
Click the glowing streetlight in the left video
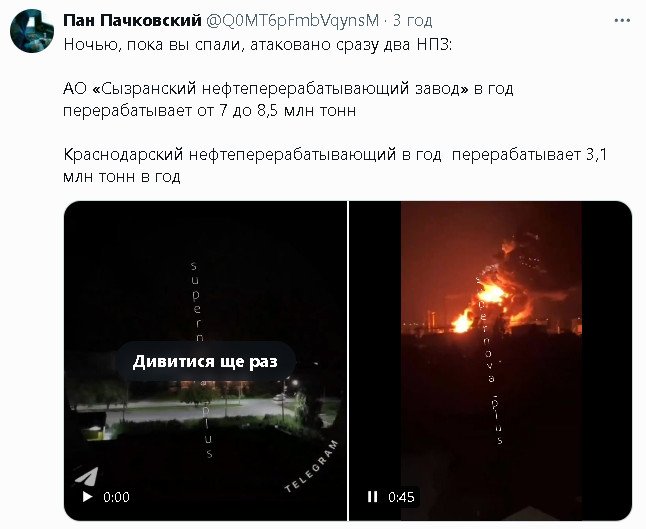tap(295, 383)
